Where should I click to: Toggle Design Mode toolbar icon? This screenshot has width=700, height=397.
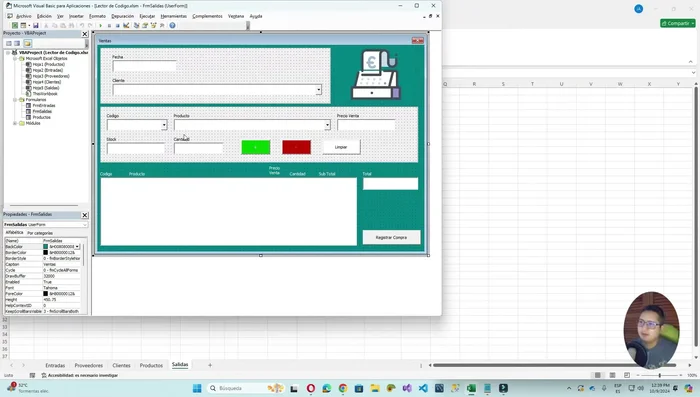(126, 25)
